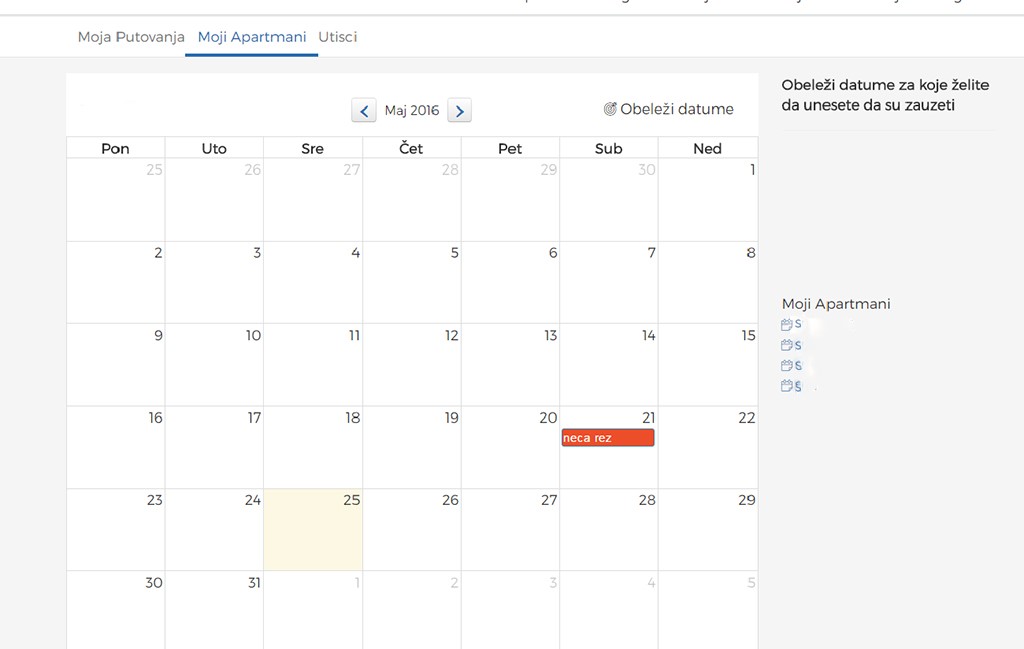Image resolution: width=1024 pixels, height=649 pixels.
Task: Choose day 9 in the Pon column
Action: point(115,364)
